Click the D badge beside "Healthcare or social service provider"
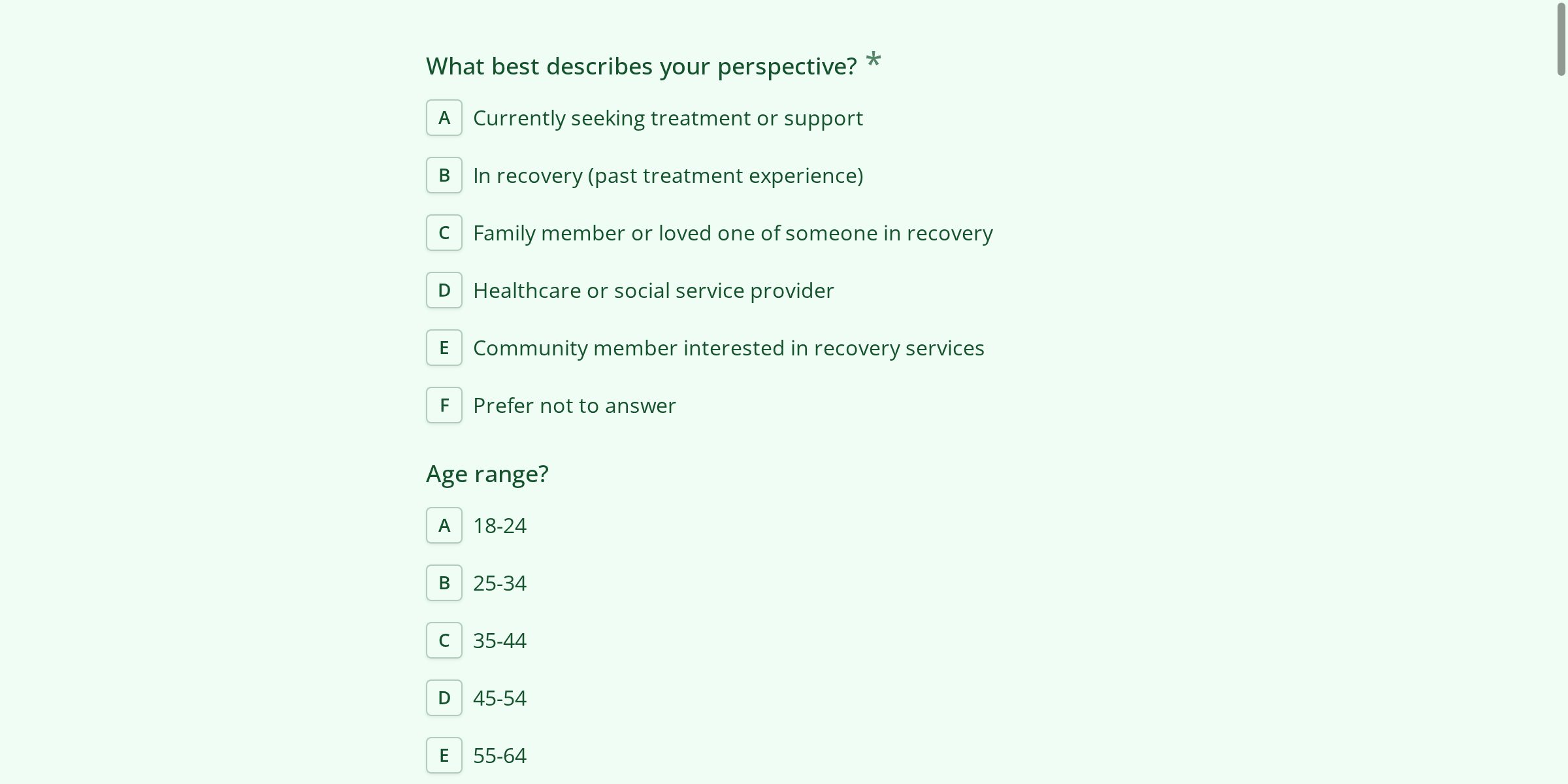Image resolution: width=1568 pixels, height=784 pixels. 444,290
